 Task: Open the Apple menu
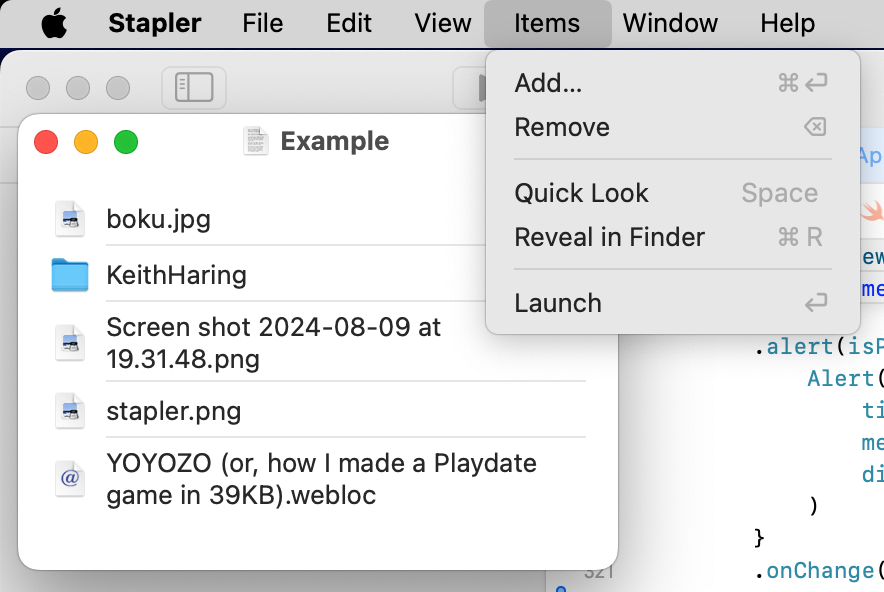(x=54, y=24)
